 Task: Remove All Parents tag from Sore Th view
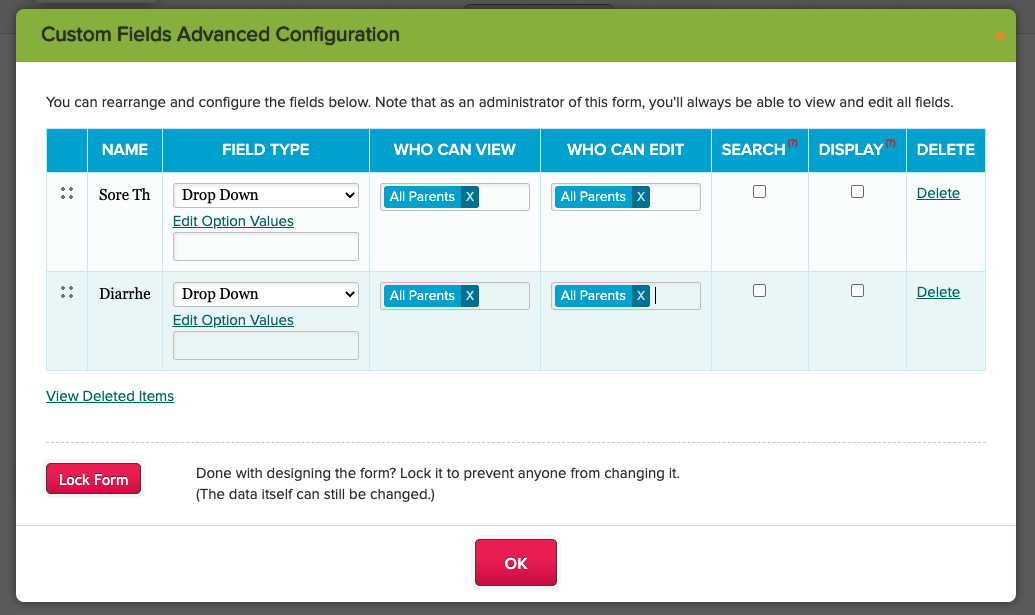click(x=470, y=197)
